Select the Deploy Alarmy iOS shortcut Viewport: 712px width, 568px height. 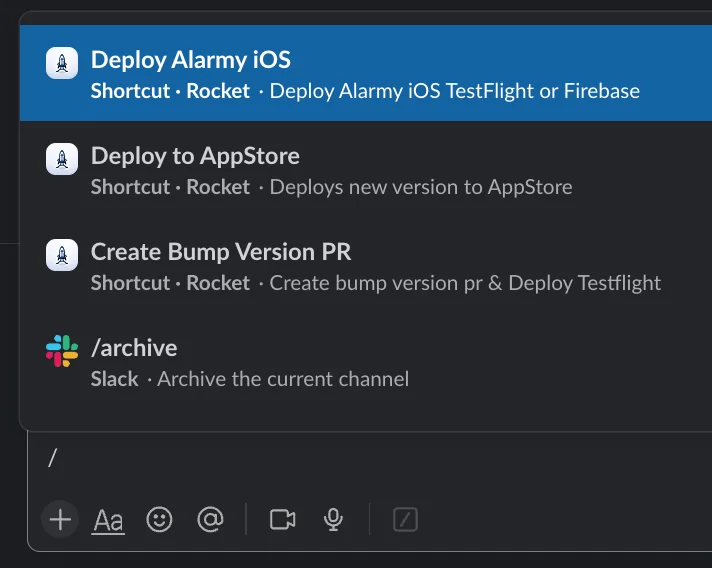pos(366,73)
